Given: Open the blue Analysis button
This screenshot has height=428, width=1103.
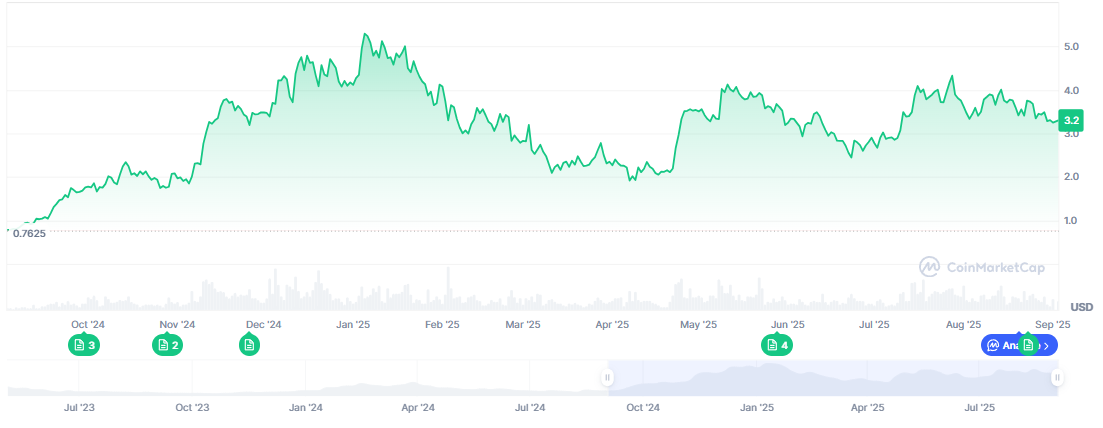Looking at the screenshot, I should point(1003,345).
